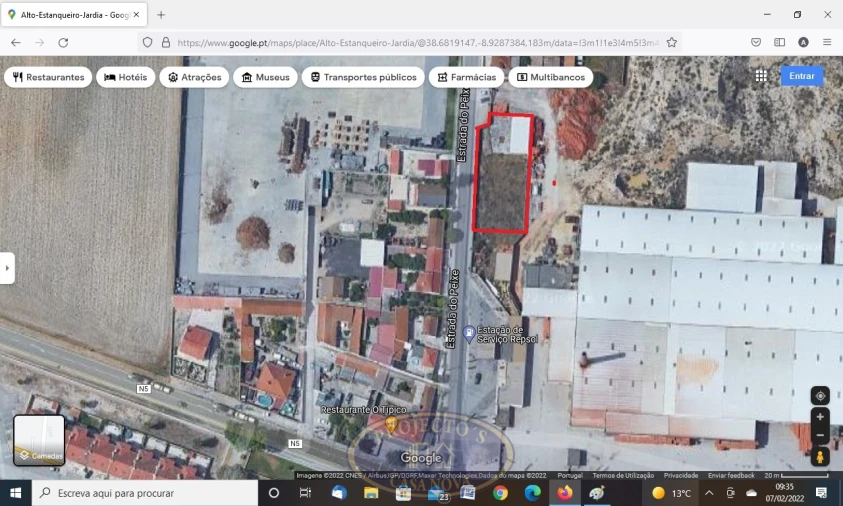This screenshot has height=506, width=843.
Task: Open the Google apps grid
Action: coord(761,76)
